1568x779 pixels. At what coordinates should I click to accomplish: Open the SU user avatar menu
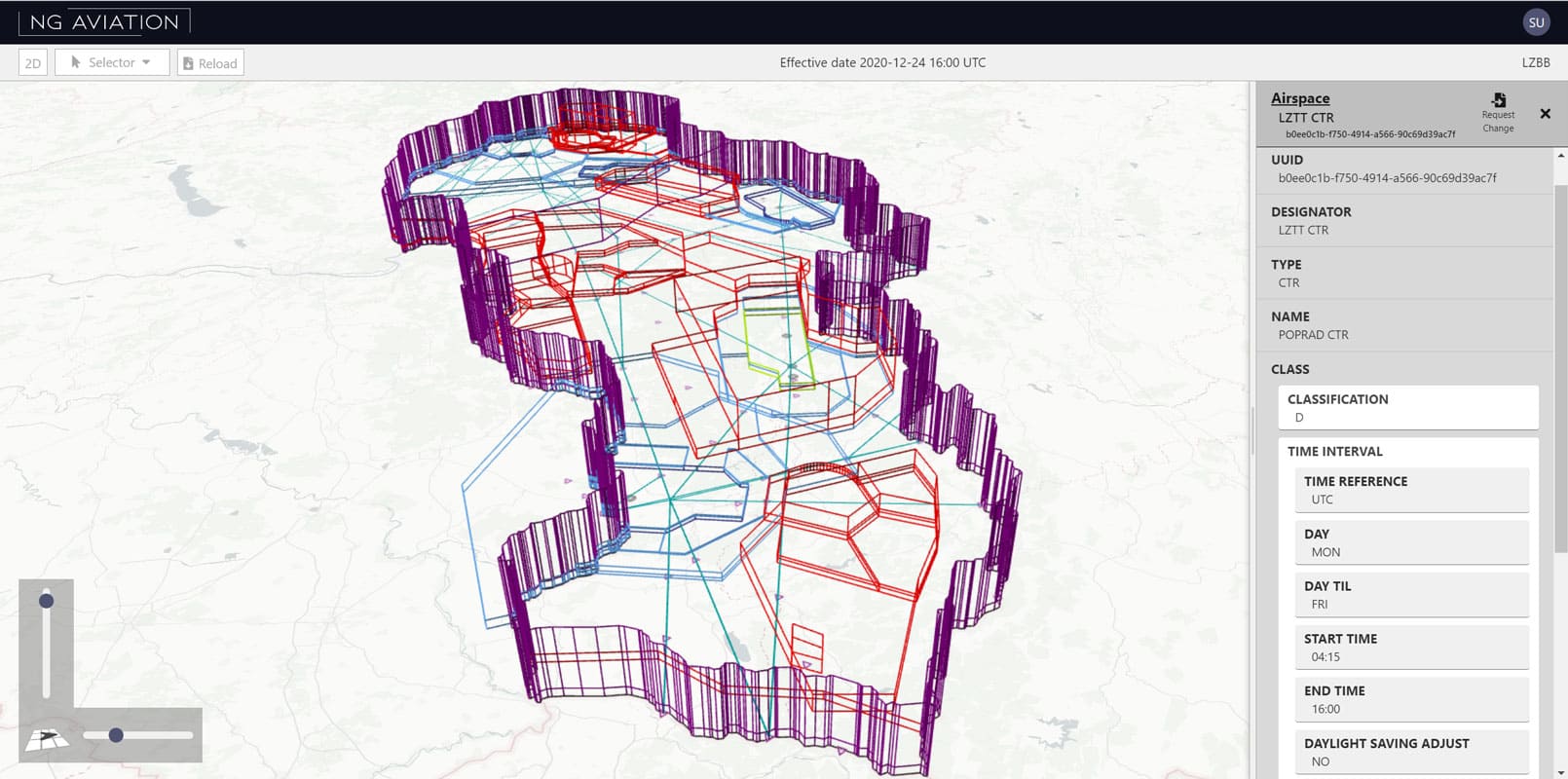[x=1536, y=22]
